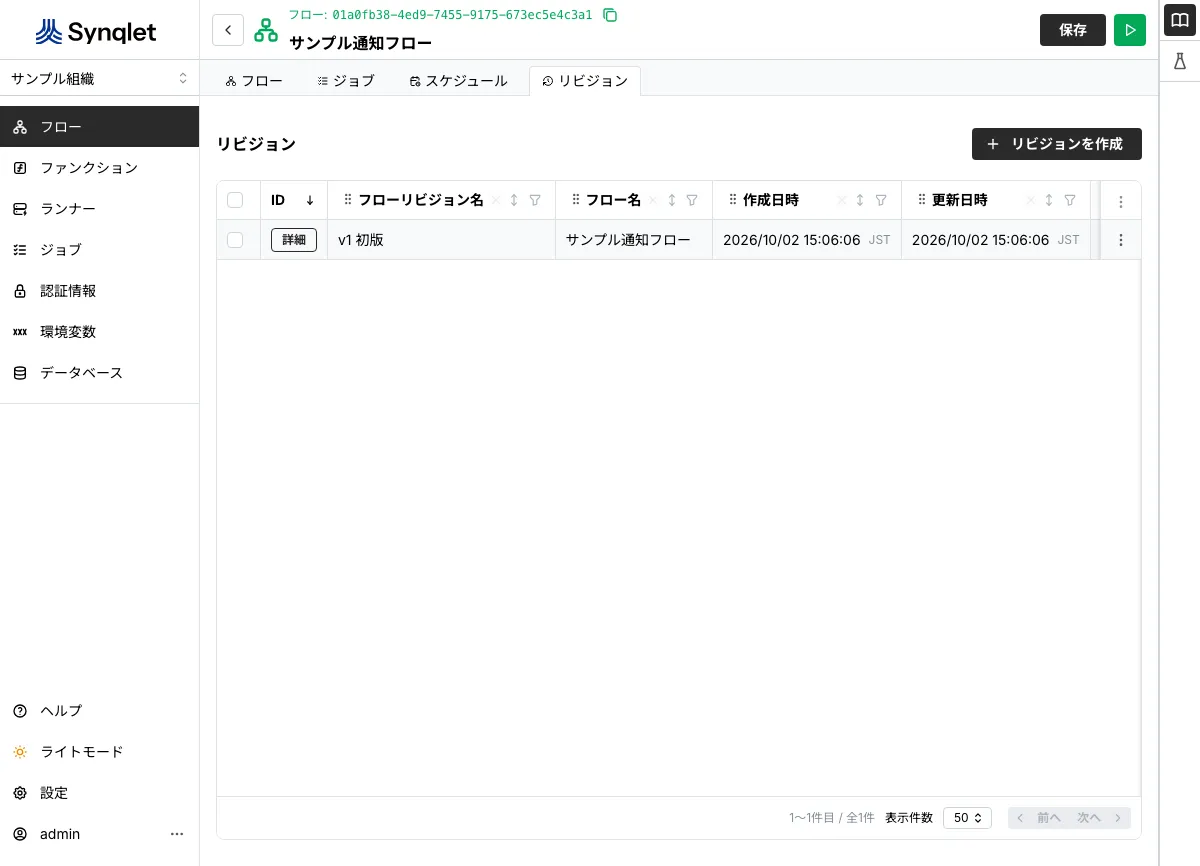Go to next page with 次へ

(1100, 818)
